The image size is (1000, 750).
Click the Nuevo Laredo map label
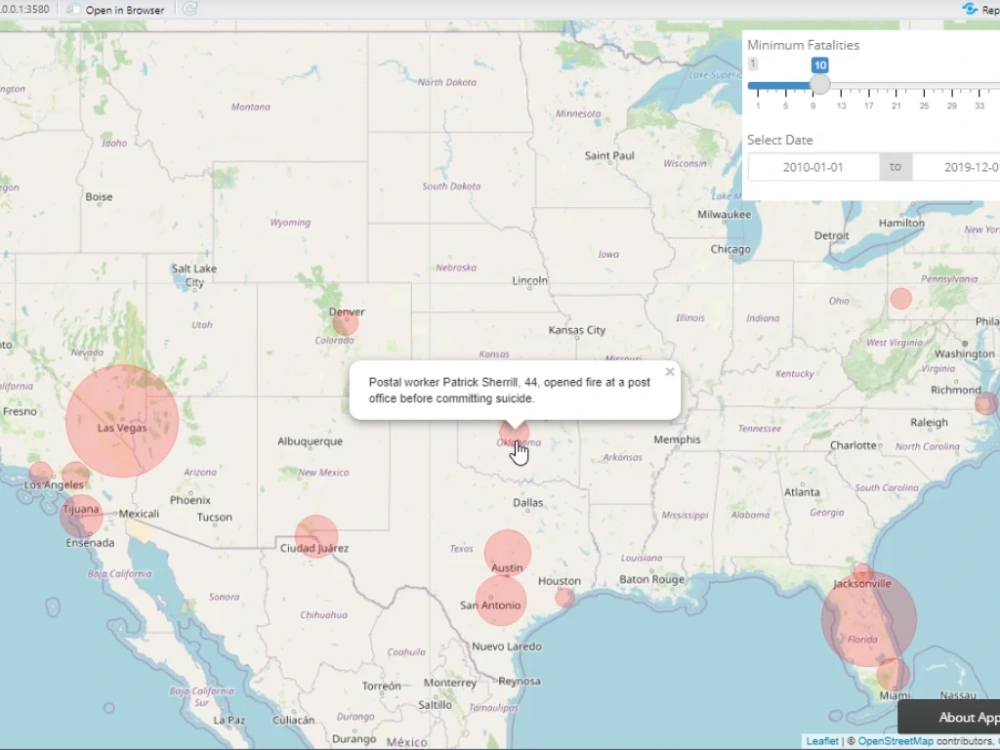(x=507, y=646)
